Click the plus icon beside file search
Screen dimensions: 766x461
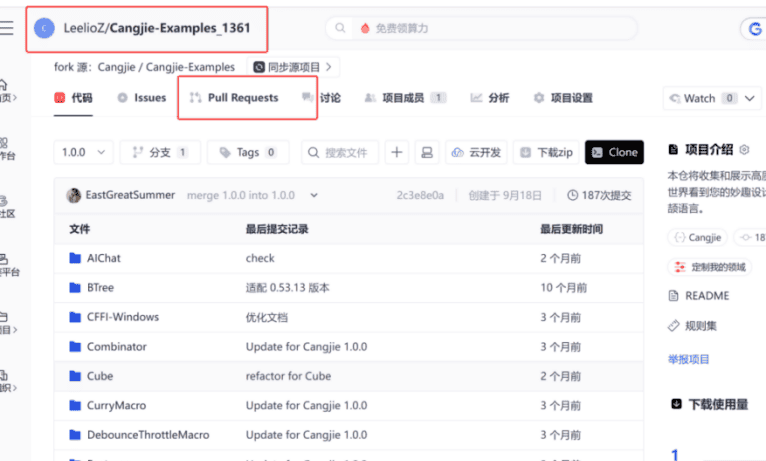(x=397, y=153)
